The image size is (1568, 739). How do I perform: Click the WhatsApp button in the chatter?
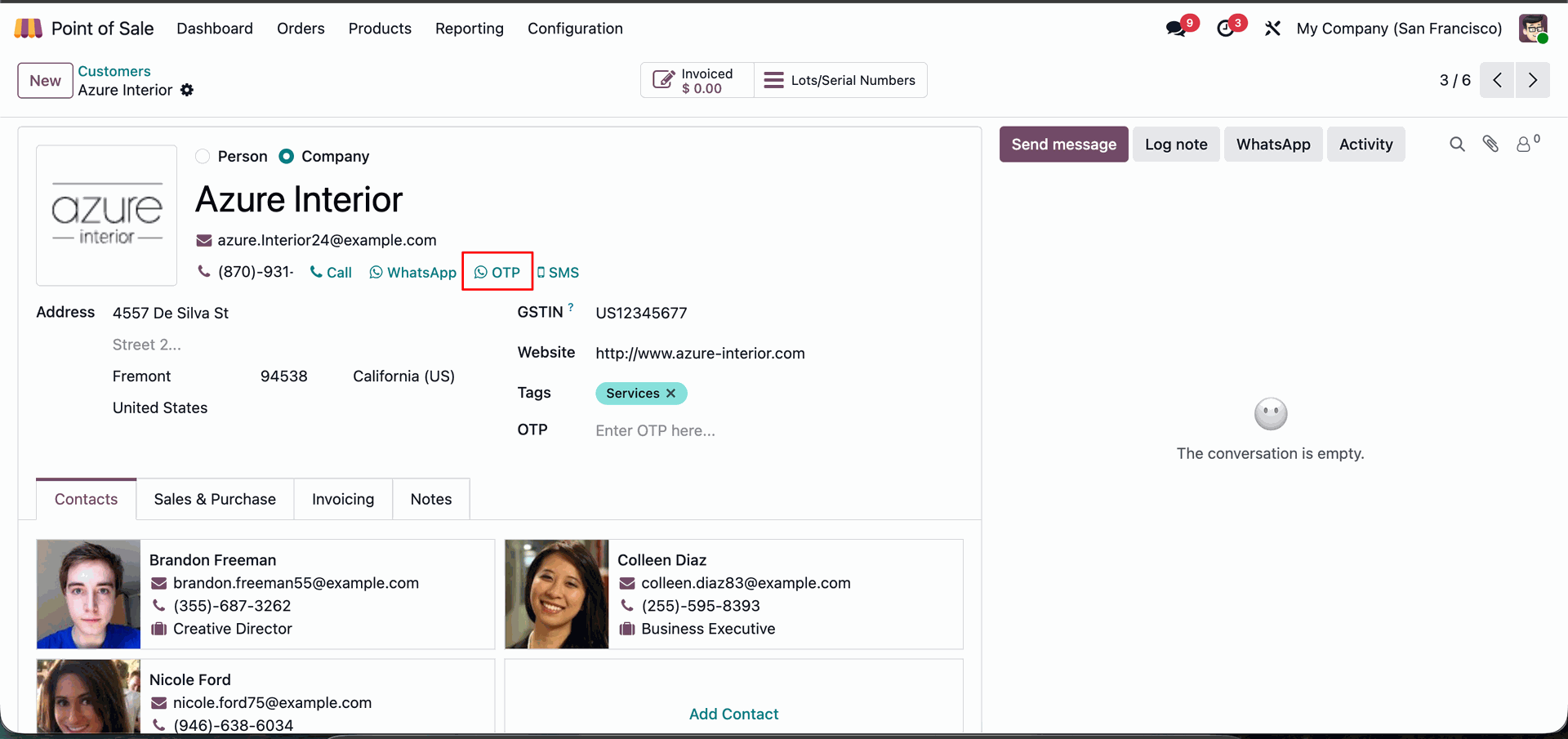(1273, 145)
